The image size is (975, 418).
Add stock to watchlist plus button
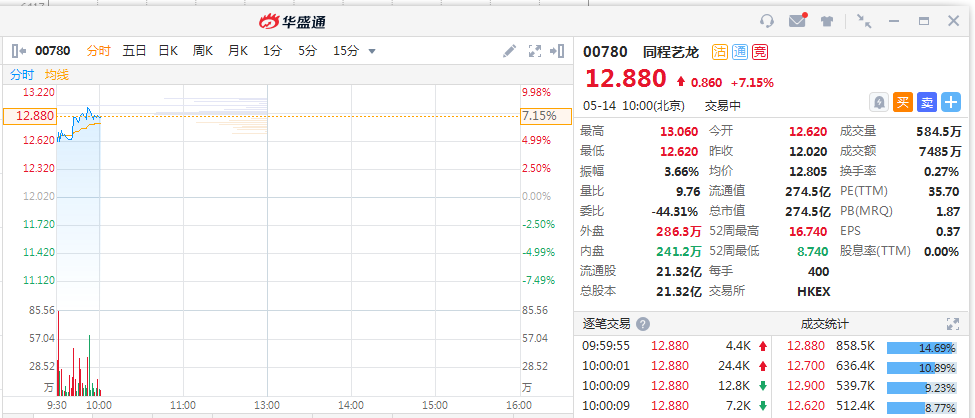951,102
